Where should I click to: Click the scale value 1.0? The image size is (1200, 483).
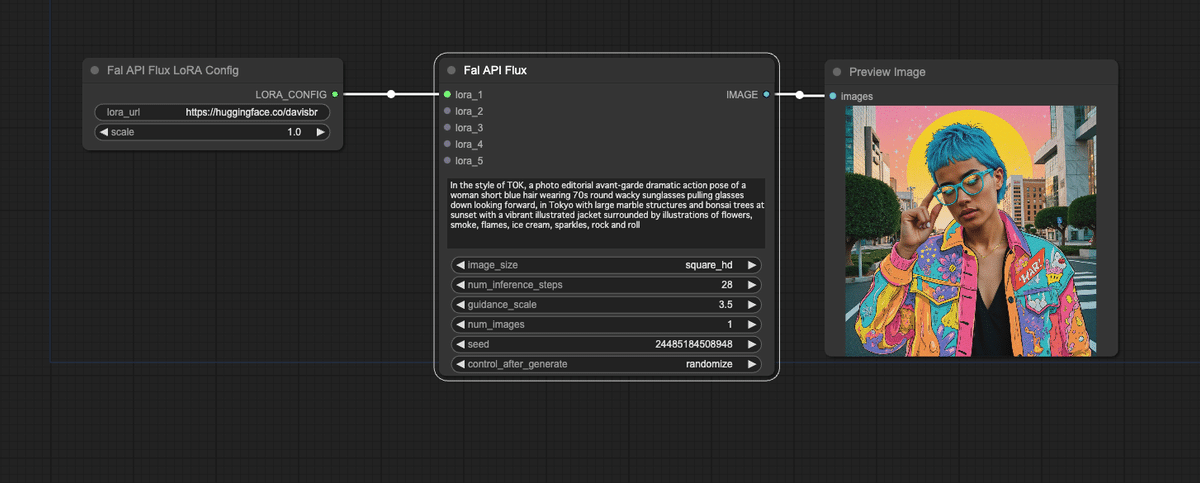click(294, 132)
